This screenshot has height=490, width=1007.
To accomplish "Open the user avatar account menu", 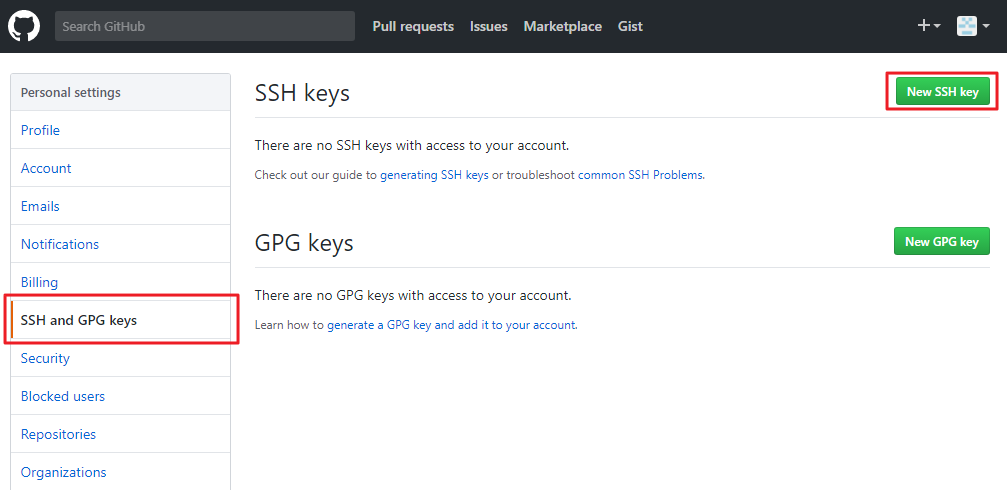I will (972, 26).
